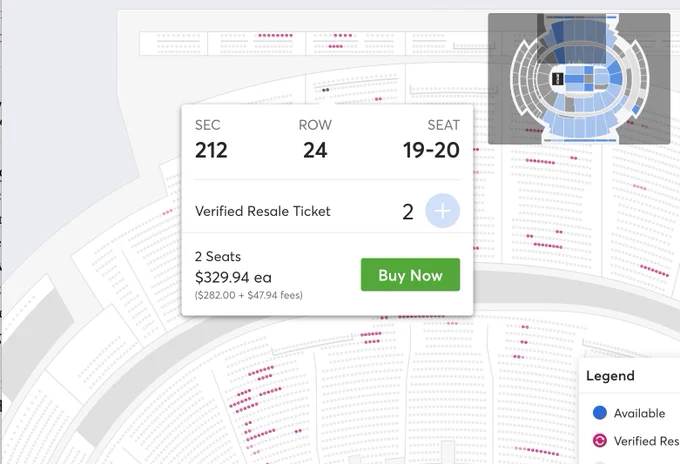Increase ticket quantity with the plus icon
The height and width of the screenshot is (464, 680).
(442, 211)
